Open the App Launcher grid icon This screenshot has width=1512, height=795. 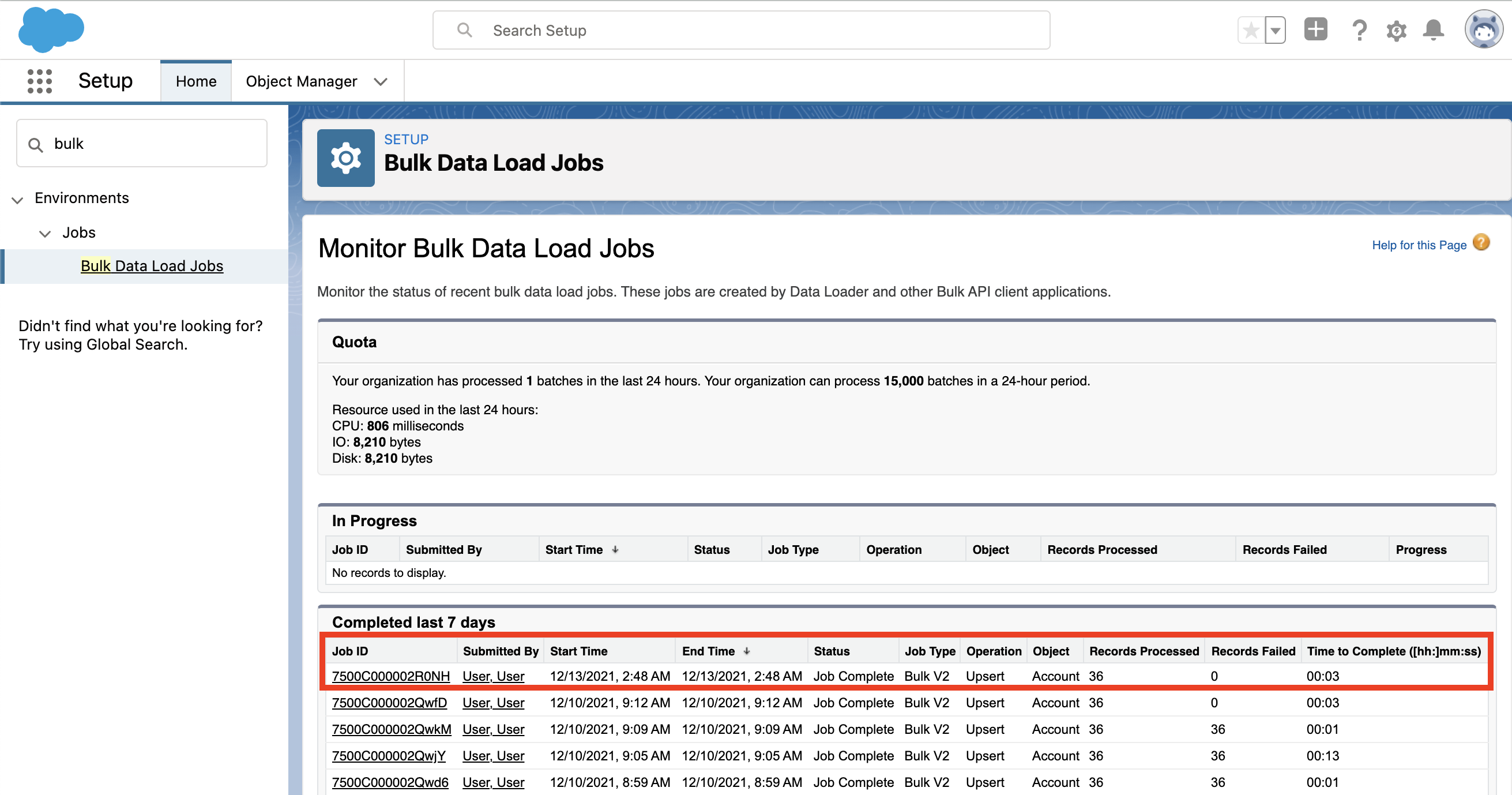pyautogui.click(x=39, y=81)
